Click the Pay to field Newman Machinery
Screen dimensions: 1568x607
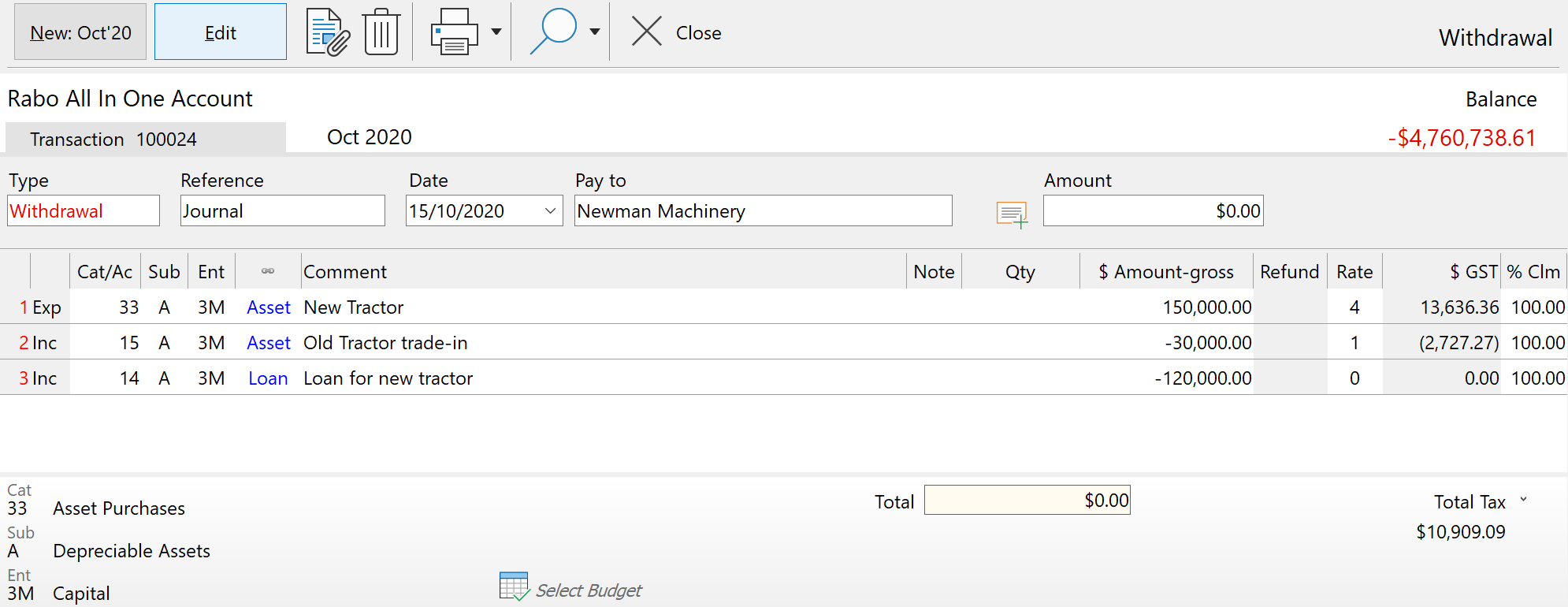click(x=764, y=210)
